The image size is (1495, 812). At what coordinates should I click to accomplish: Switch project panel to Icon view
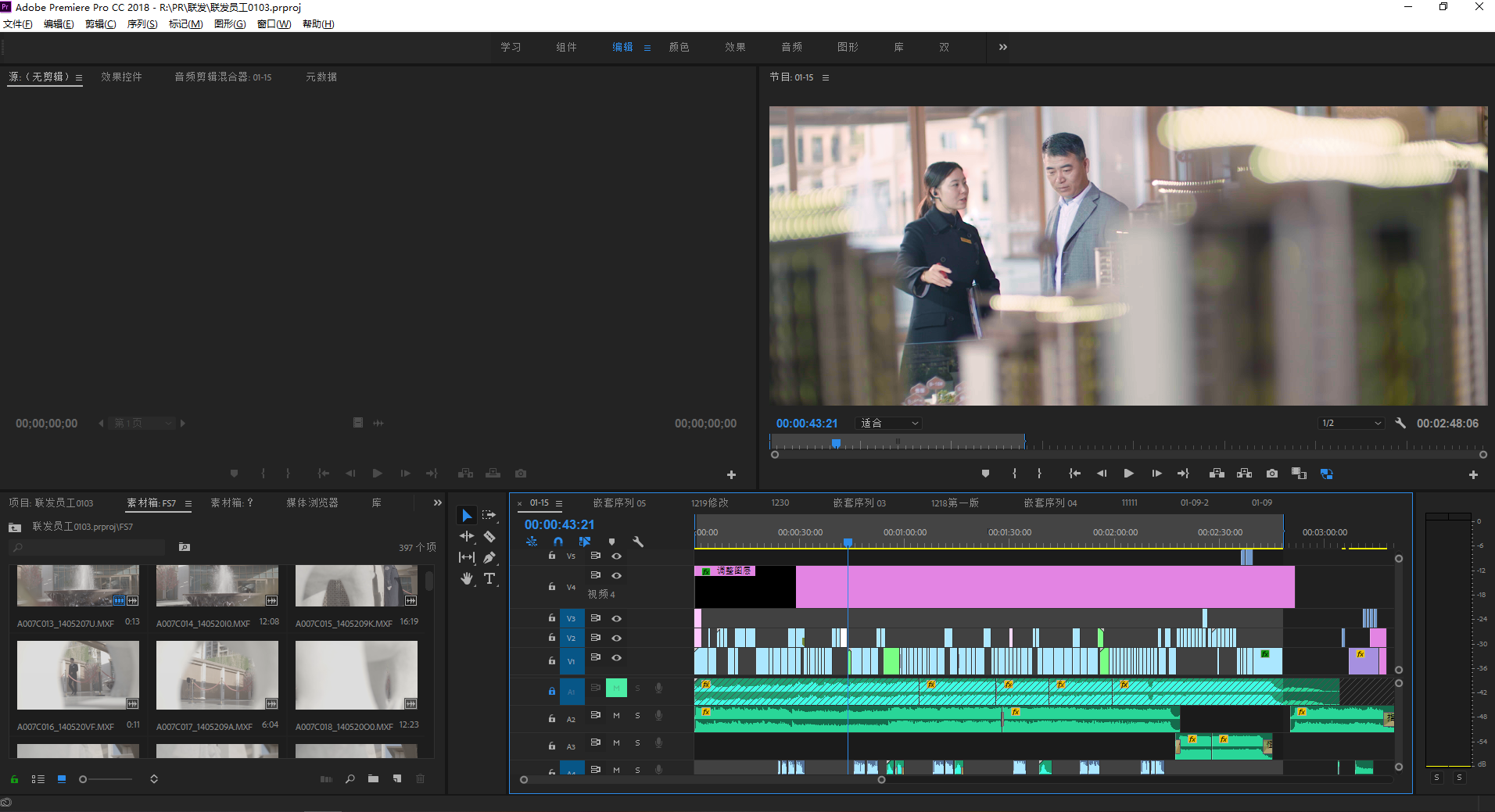tap(62, 779)
